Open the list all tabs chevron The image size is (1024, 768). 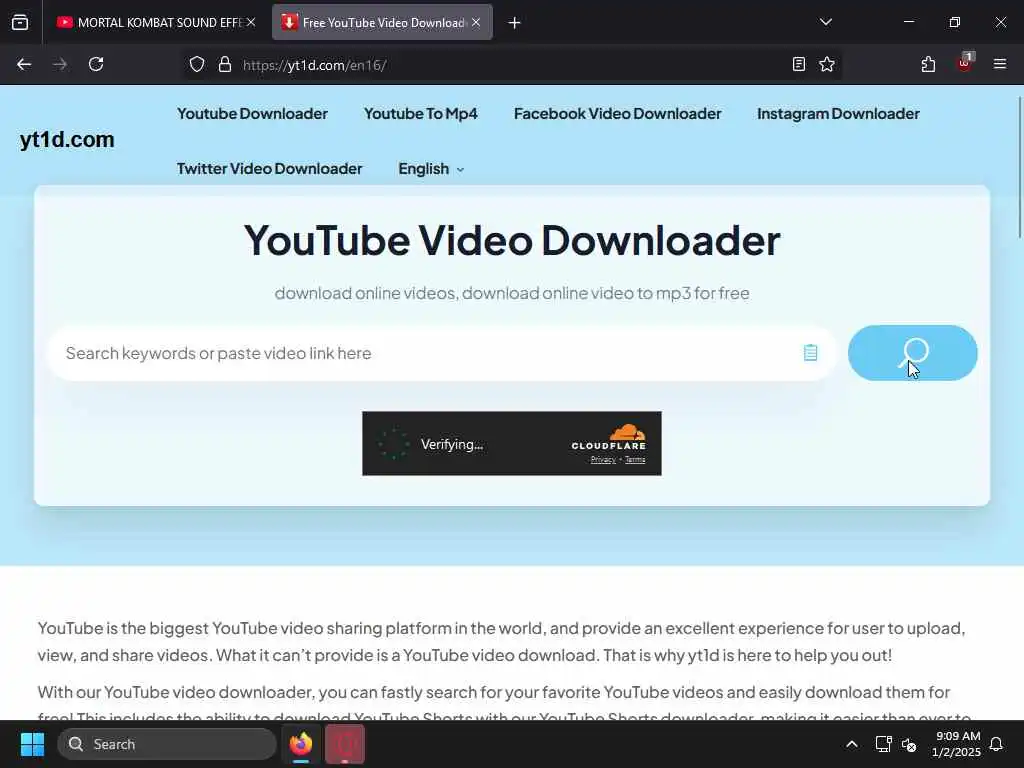pyautogui.click(x=825, y=22)
